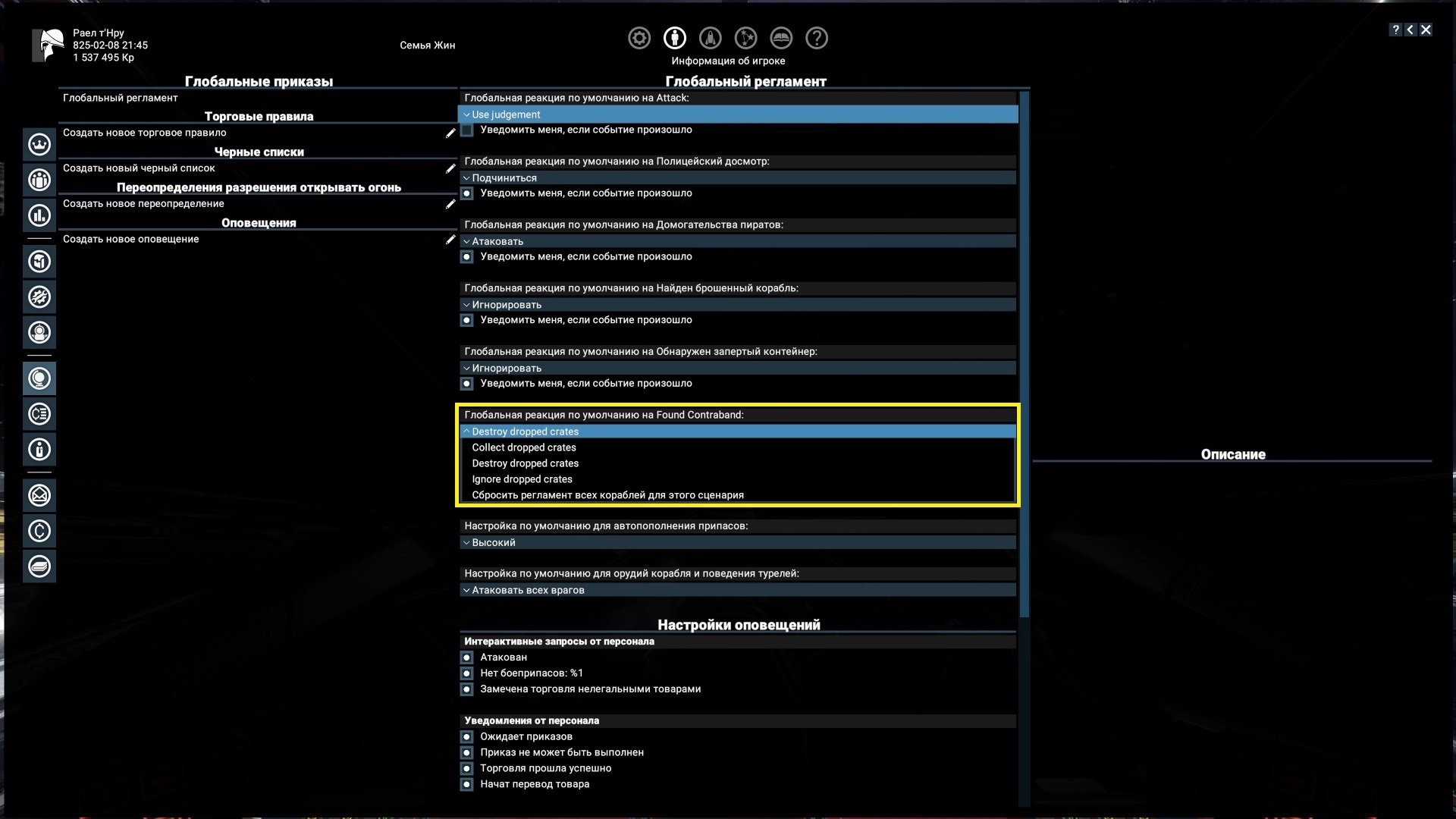
Task: Open the settings gear icon in top menu
Action: click(639, 38)
